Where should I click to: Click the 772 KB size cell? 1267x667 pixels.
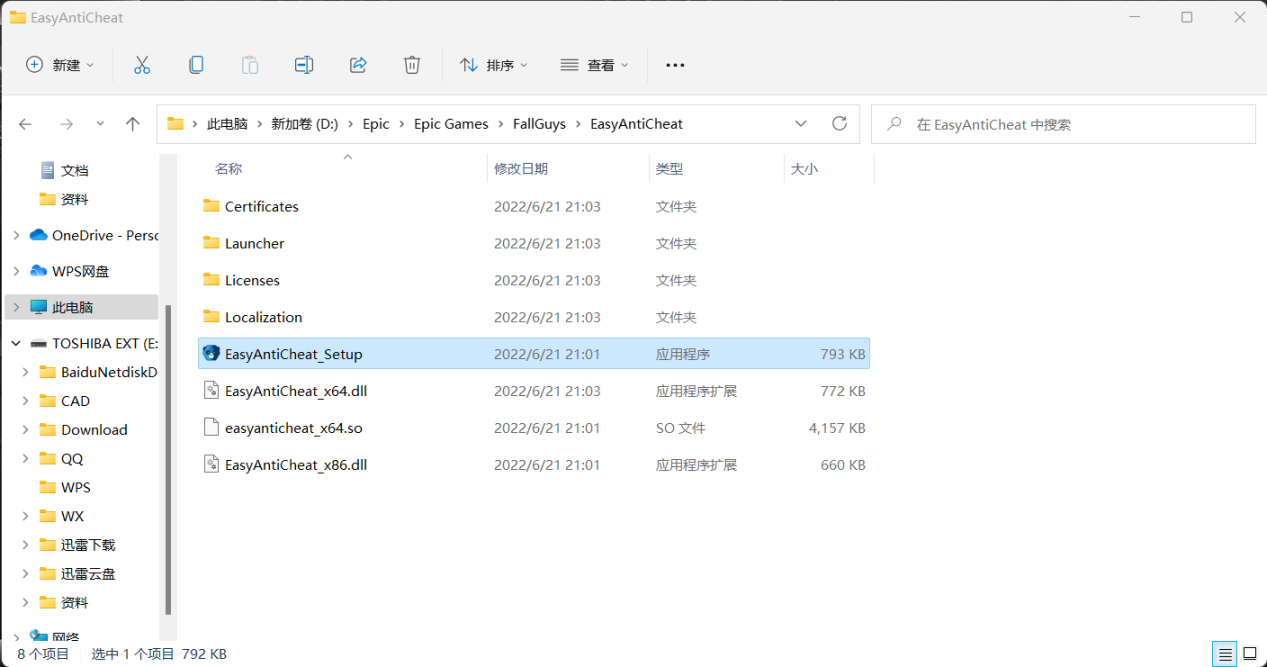coord(843,391)
